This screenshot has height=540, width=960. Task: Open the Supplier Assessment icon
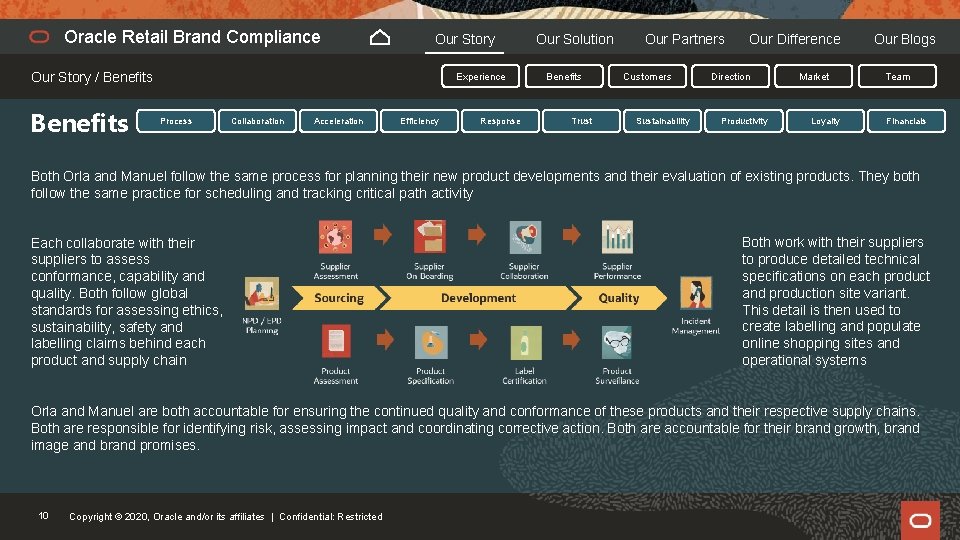[335, 237]
